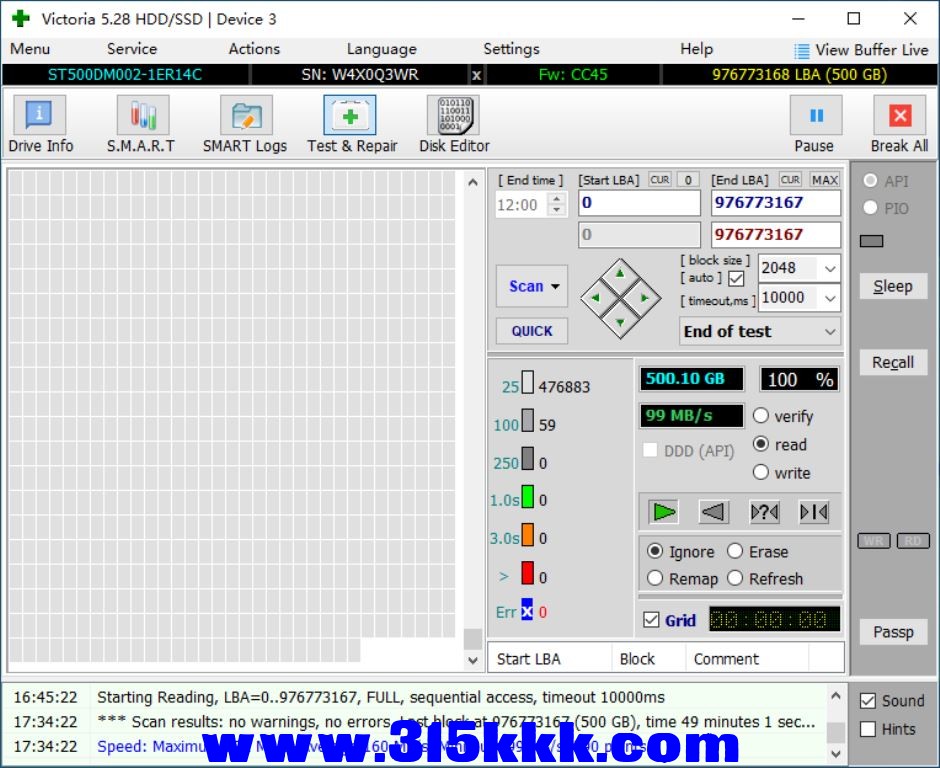Open the Actions menu

pyautogui.click(x=254, y=49)
